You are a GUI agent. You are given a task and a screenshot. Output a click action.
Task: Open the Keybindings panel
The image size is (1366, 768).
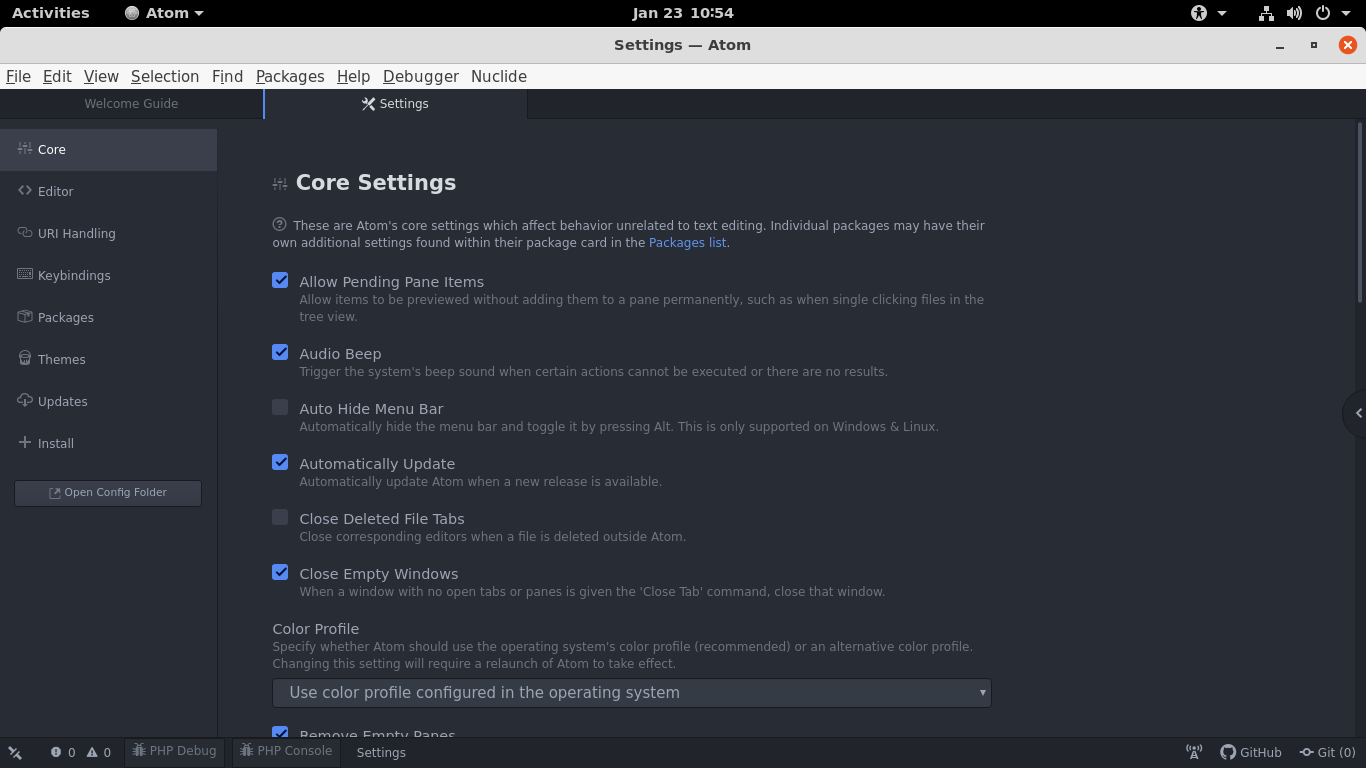[x=108, y=275]
